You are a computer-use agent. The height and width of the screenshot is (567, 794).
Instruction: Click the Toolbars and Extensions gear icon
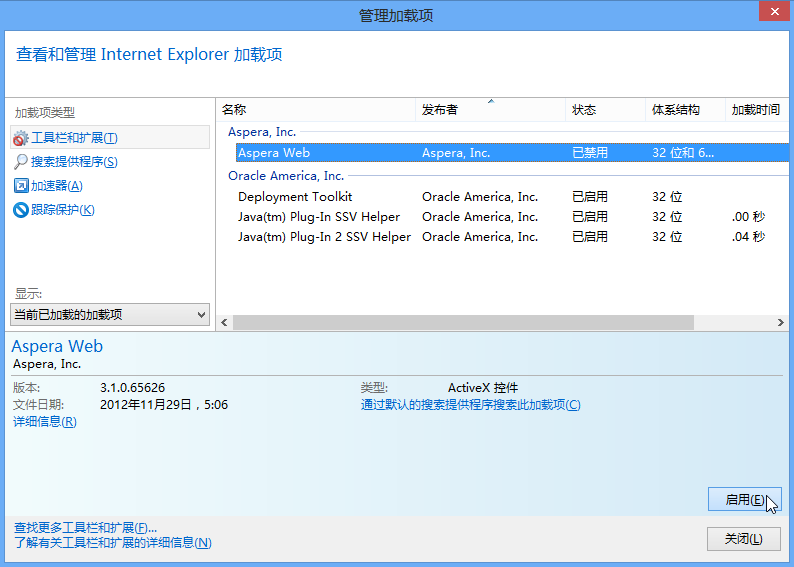(x=21, y=138)
